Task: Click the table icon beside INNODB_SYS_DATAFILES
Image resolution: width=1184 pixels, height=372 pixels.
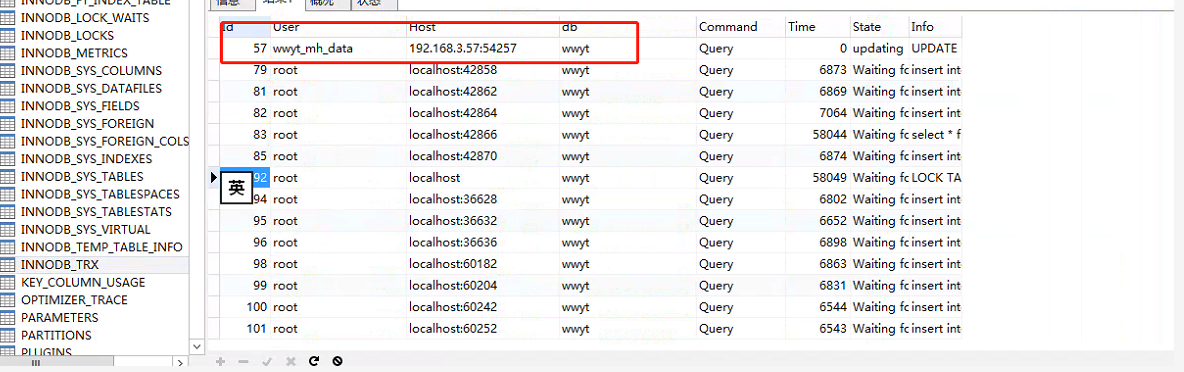Action: [x=8, y=88]
